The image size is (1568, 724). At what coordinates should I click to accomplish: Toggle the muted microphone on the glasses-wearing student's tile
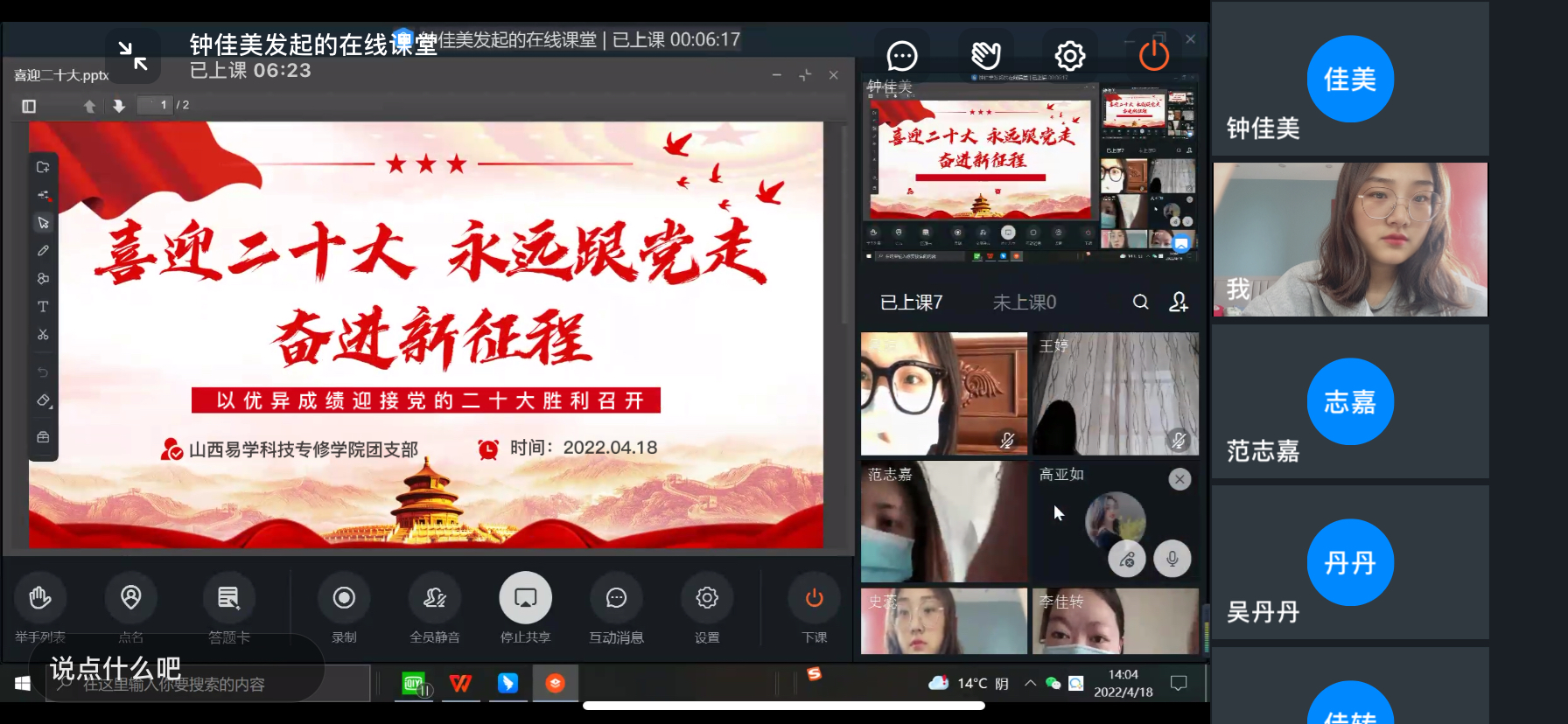tap(1007, 440)
